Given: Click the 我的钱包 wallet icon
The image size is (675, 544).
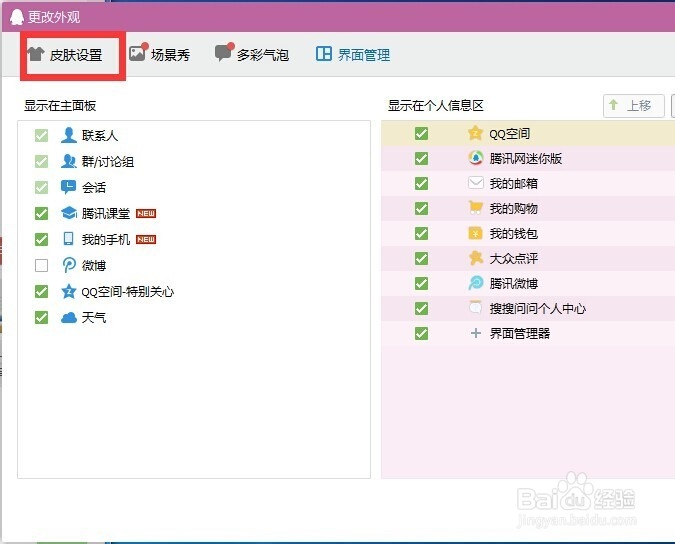Looking at the screenshot, I should pyautogui.click(x=476, y=233).
